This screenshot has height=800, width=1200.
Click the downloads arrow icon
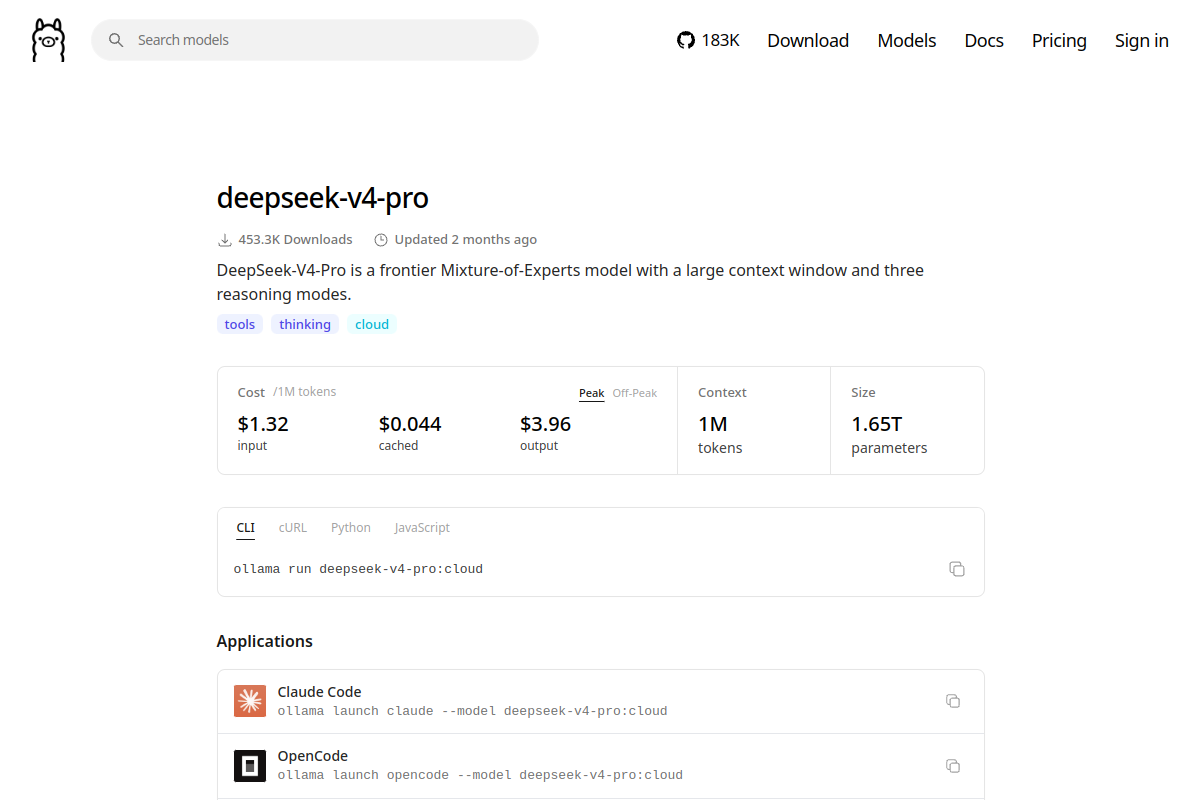click(224, 240)
